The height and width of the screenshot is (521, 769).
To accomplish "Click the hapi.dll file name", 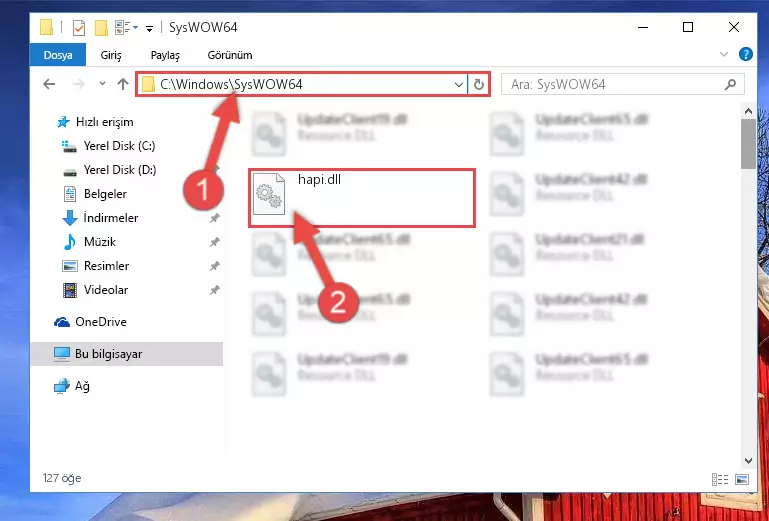I will (319, 180).
